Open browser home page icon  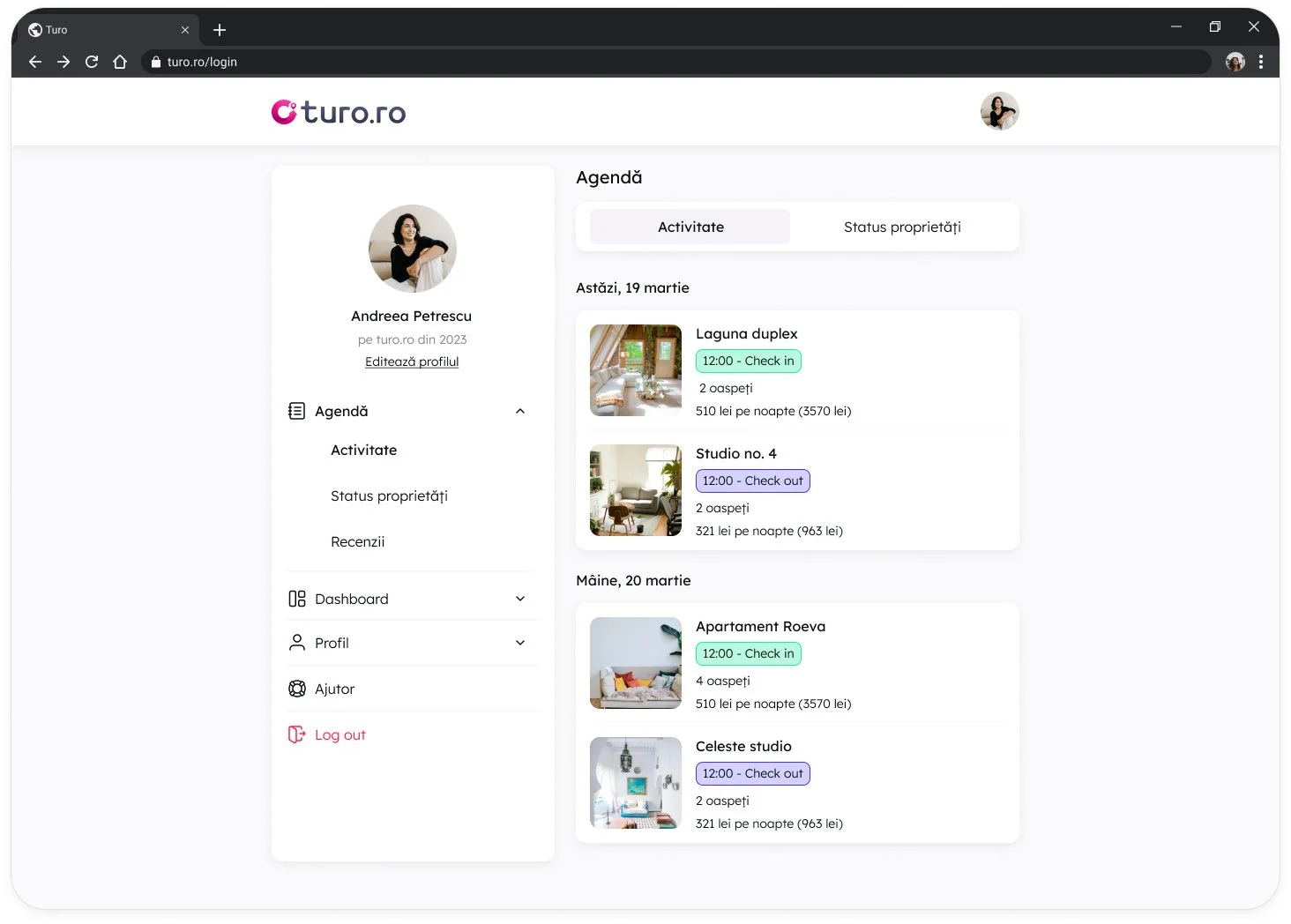pyautogui.click(x=120, y=62)
